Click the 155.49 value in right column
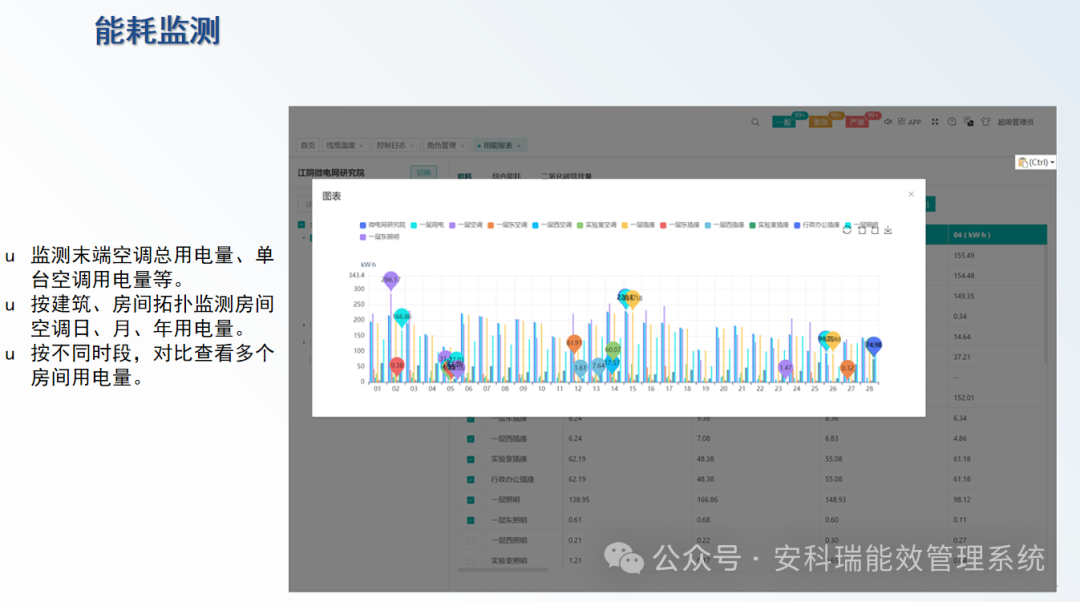This screenshot has height=602, width=1080. pyautogui.click(x=964, y=256)
